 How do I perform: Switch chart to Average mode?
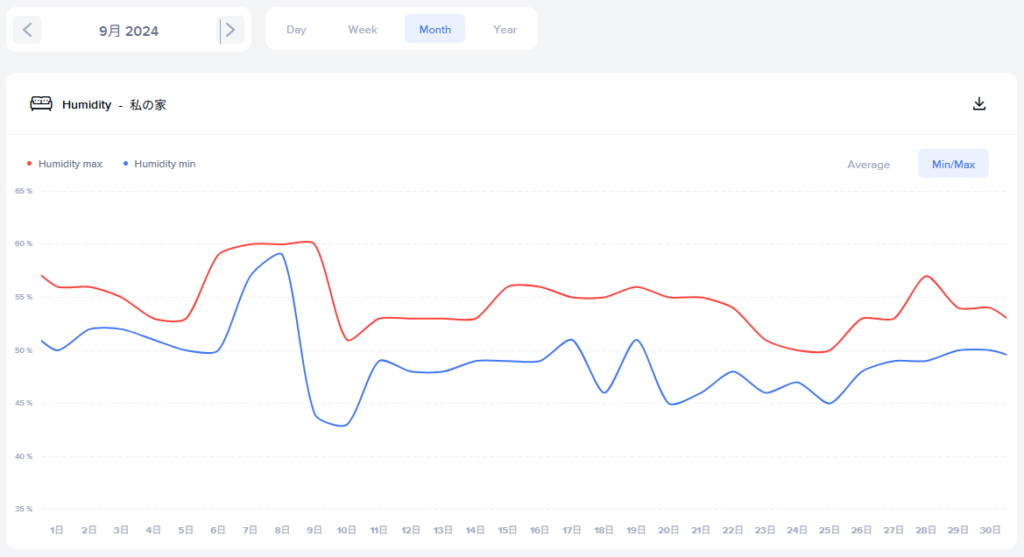click(868, 164)
